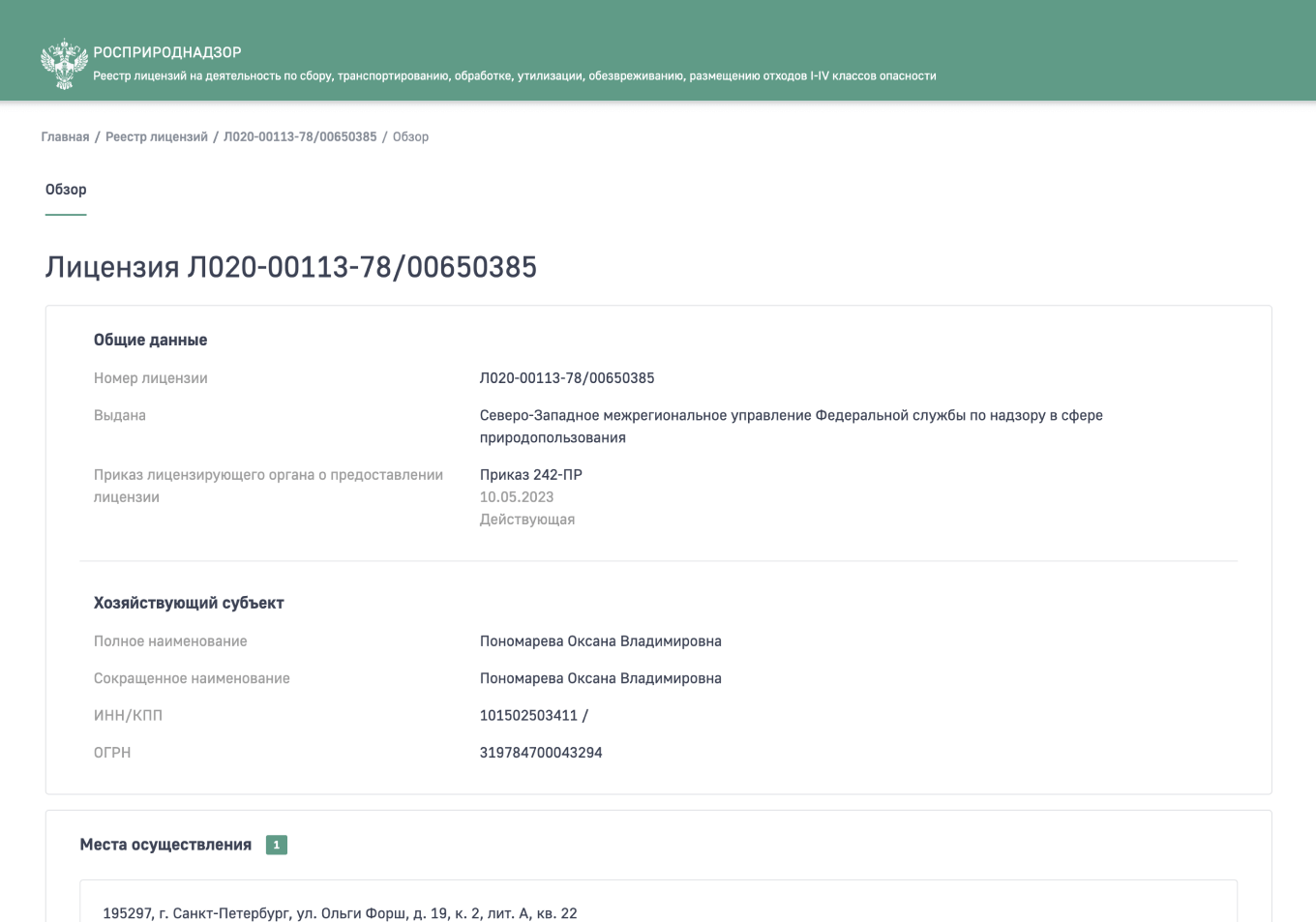Click the date 10.05.2023

(x=517, y=497)
